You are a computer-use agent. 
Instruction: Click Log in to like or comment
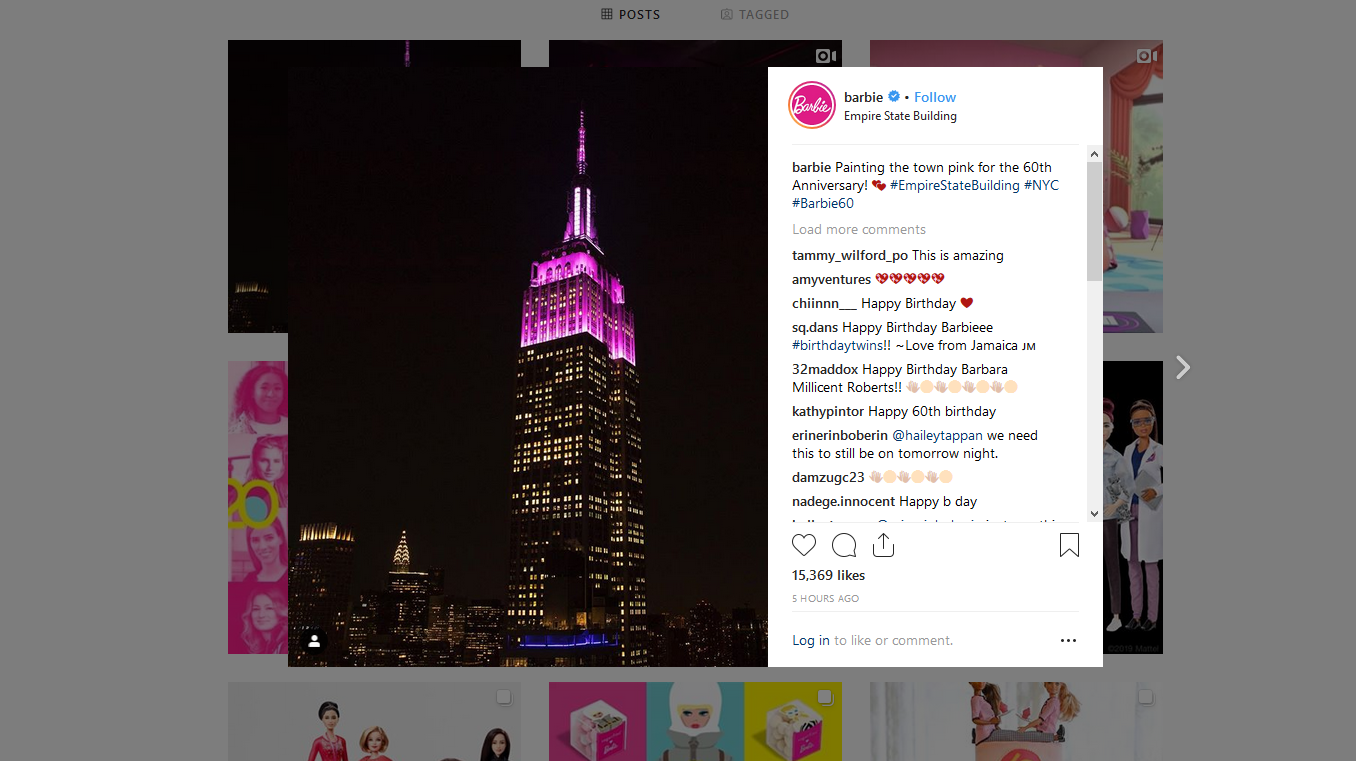[x=811, y=640]
